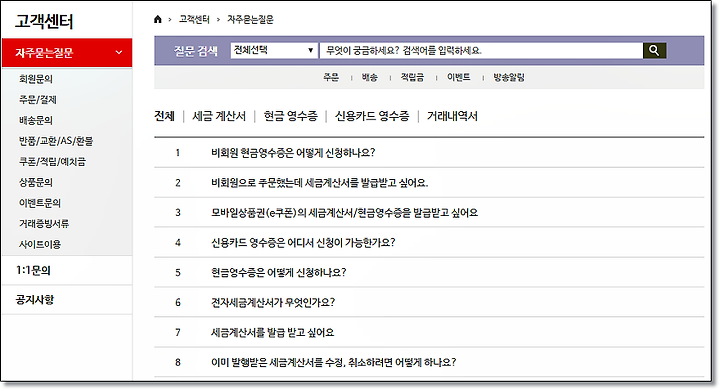Viewport: 720px width, 390px height.
Task: Open question 현금영수증은 어떻게 신청하나요?
Action: coord(279,272)
